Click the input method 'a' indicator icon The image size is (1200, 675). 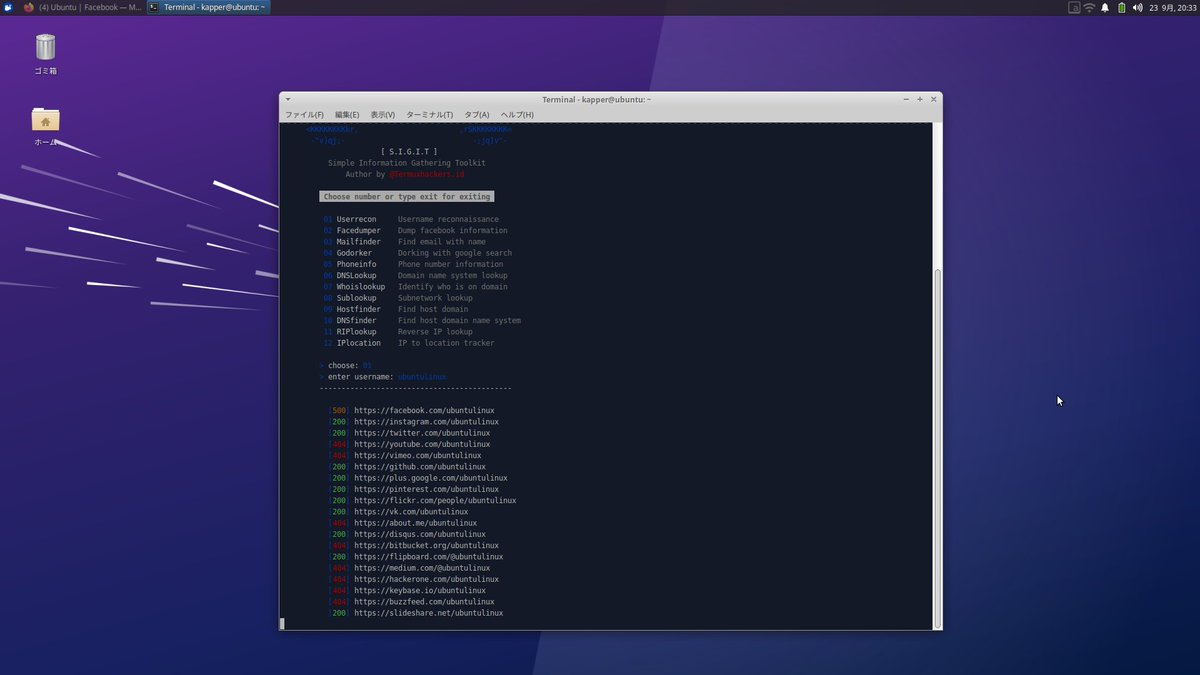point(1076,7)
